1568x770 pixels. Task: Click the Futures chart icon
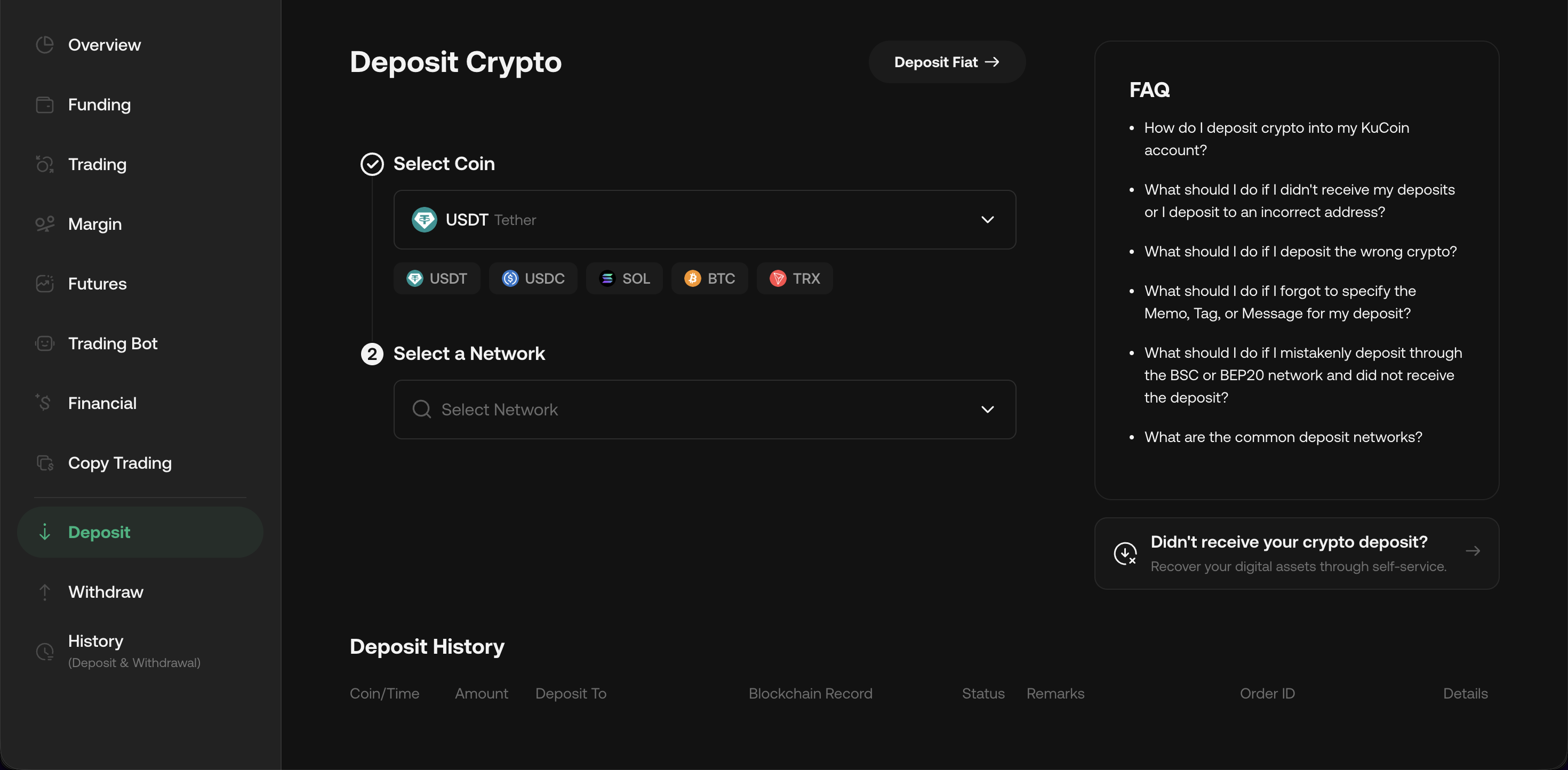pyautogui.click(x=44, y=284)
